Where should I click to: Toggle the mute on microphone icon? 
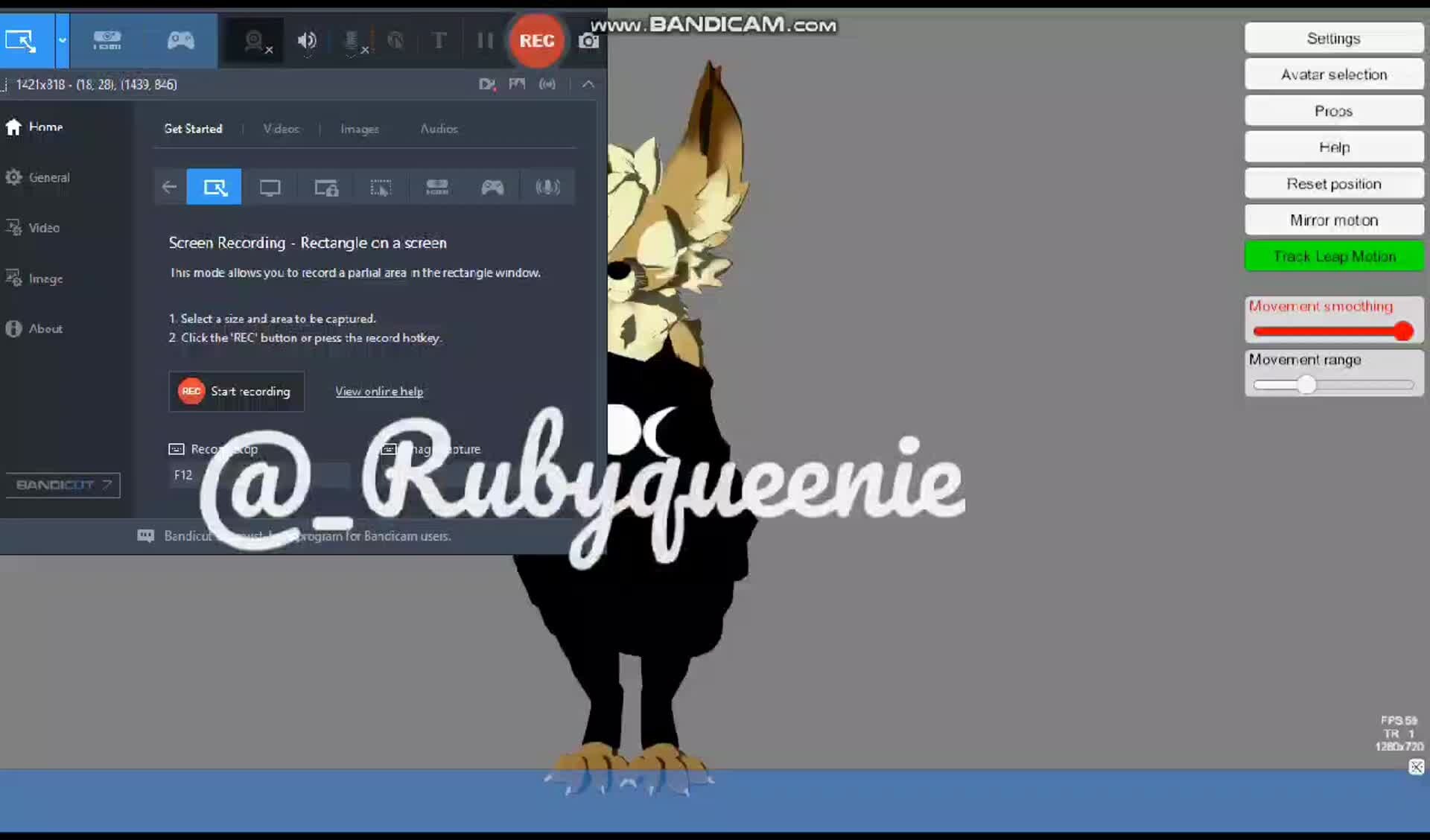352,41
